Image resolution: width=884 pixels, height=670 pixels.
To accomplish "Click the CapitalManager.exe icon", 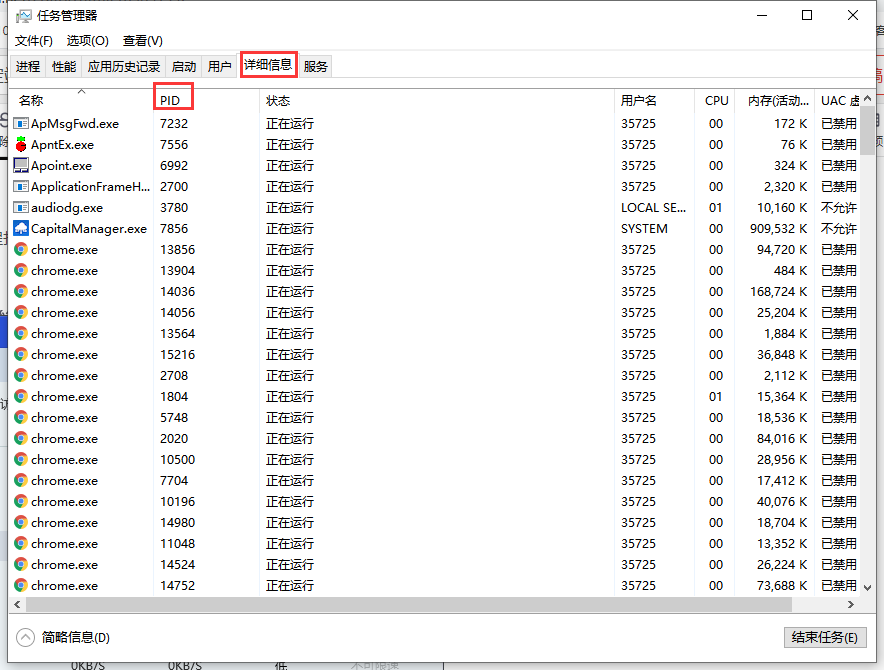I will pos(22,228).
